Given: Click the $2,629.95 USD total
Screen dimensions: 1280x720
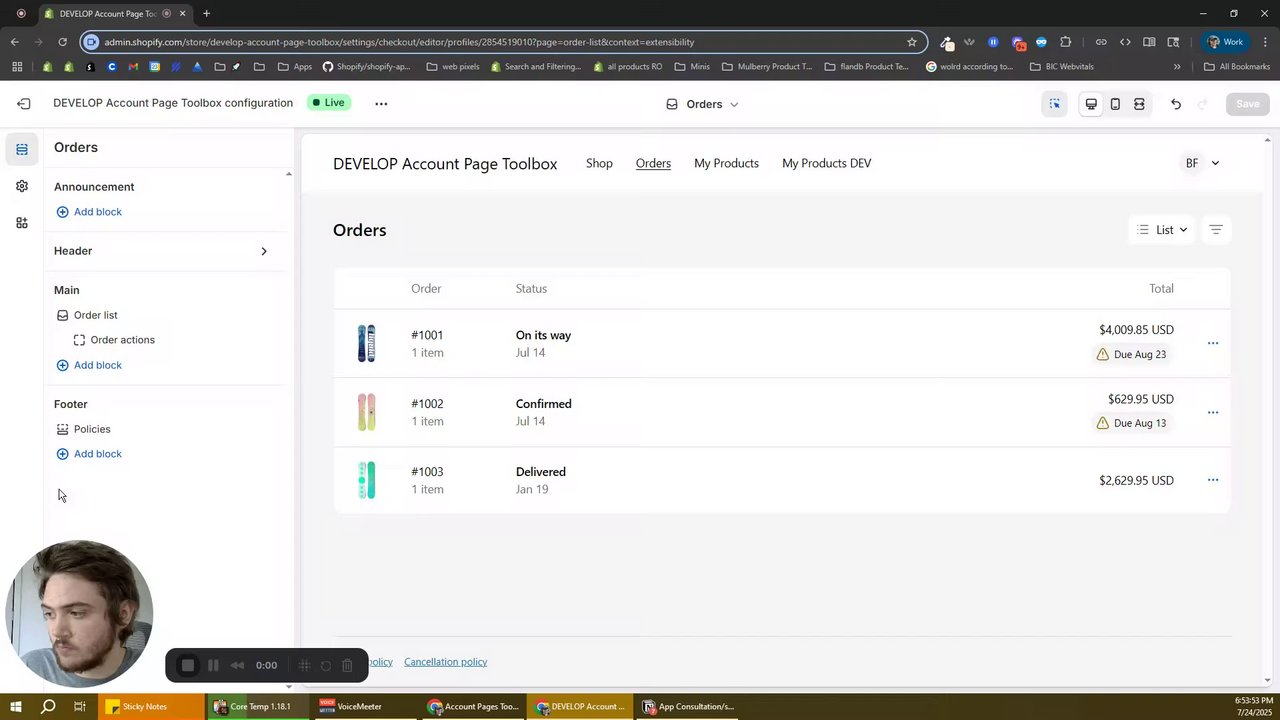Looking at the screenshot, I should click(x=1136, y=480).
